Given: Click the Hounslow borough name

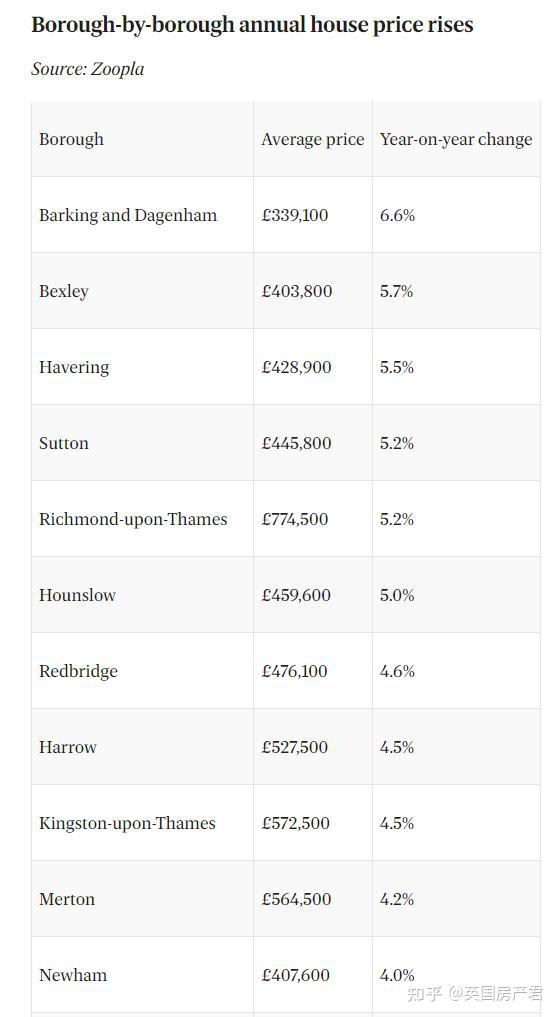Looking at the screenshot, I should click(77, 595).
